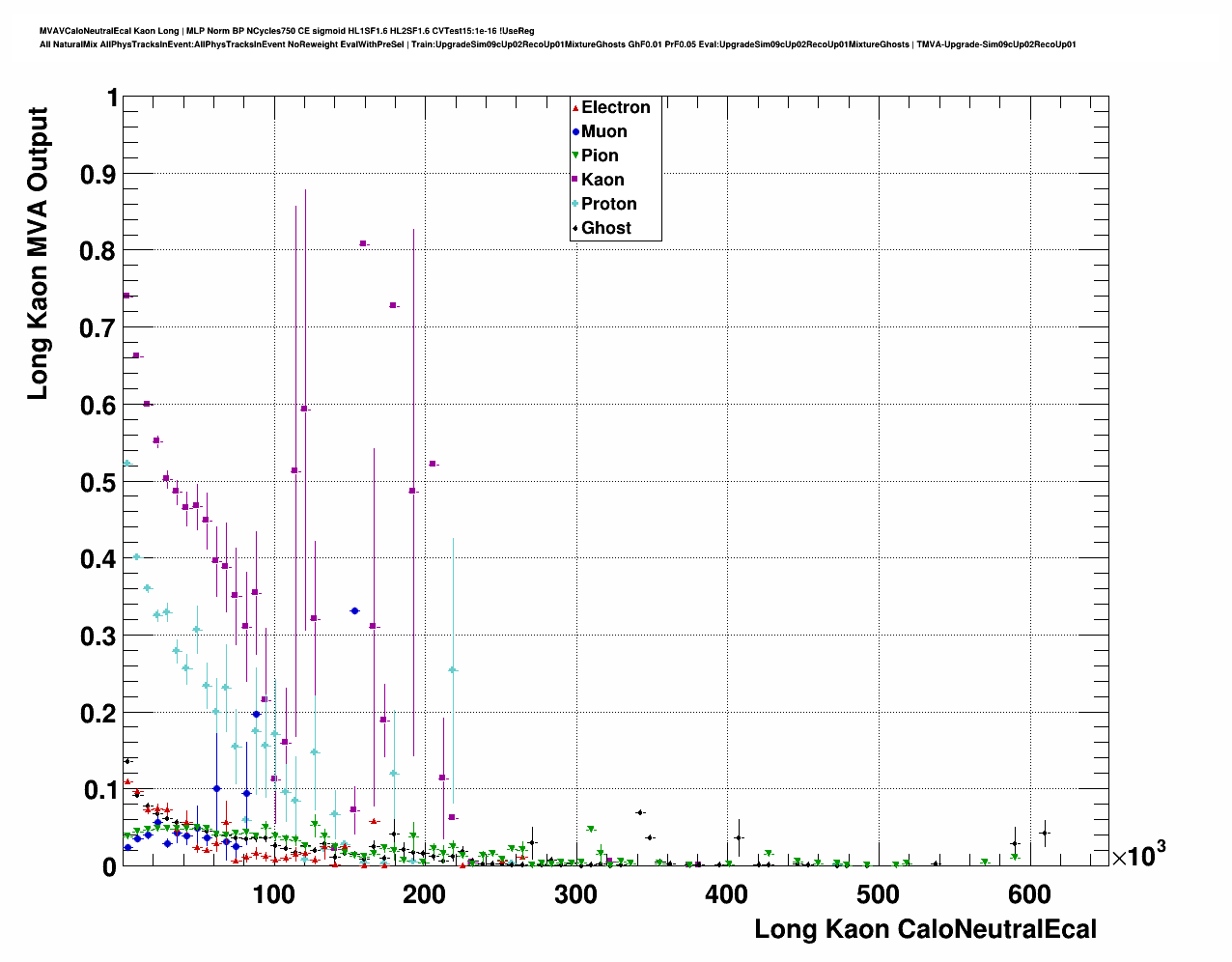Click the Pion green triangle legend marker
The height and width of the screenshot is (962, 1232).
point(575,156)
